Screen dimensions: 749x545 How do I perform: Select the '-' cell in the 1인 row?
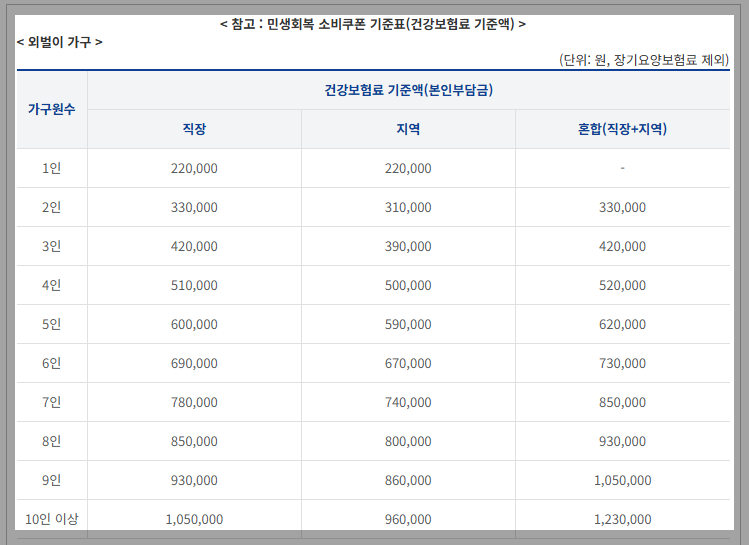pos(622,168)
